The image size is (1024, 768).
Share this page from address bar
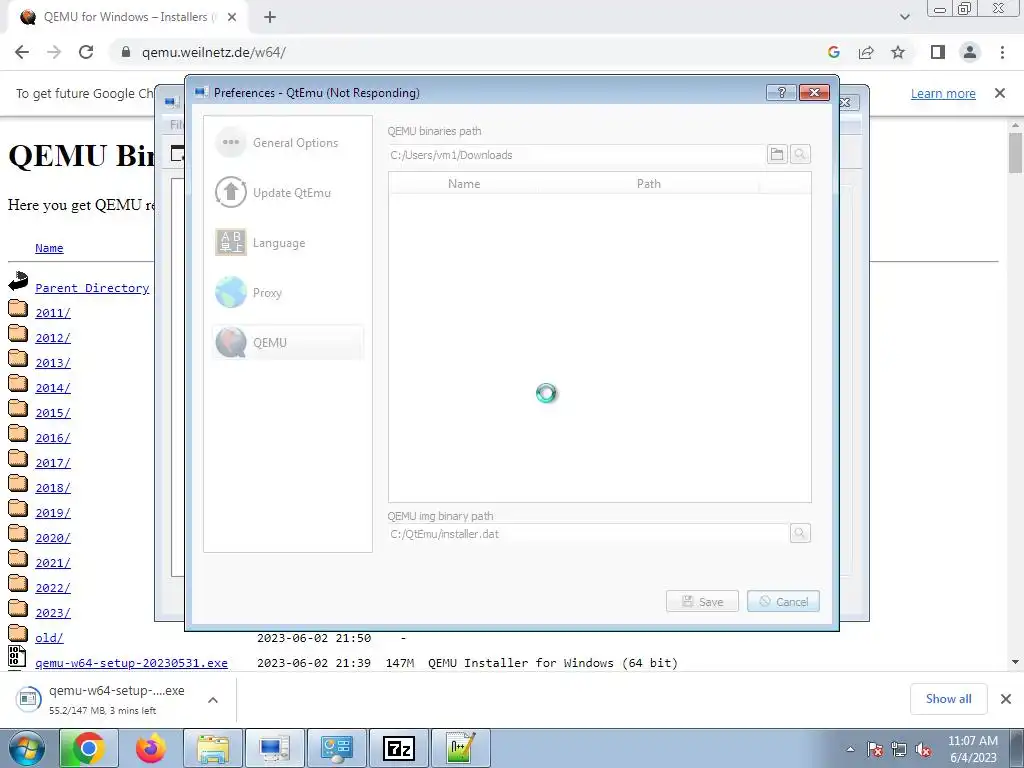pyautogui.click(x=866, y=52)
